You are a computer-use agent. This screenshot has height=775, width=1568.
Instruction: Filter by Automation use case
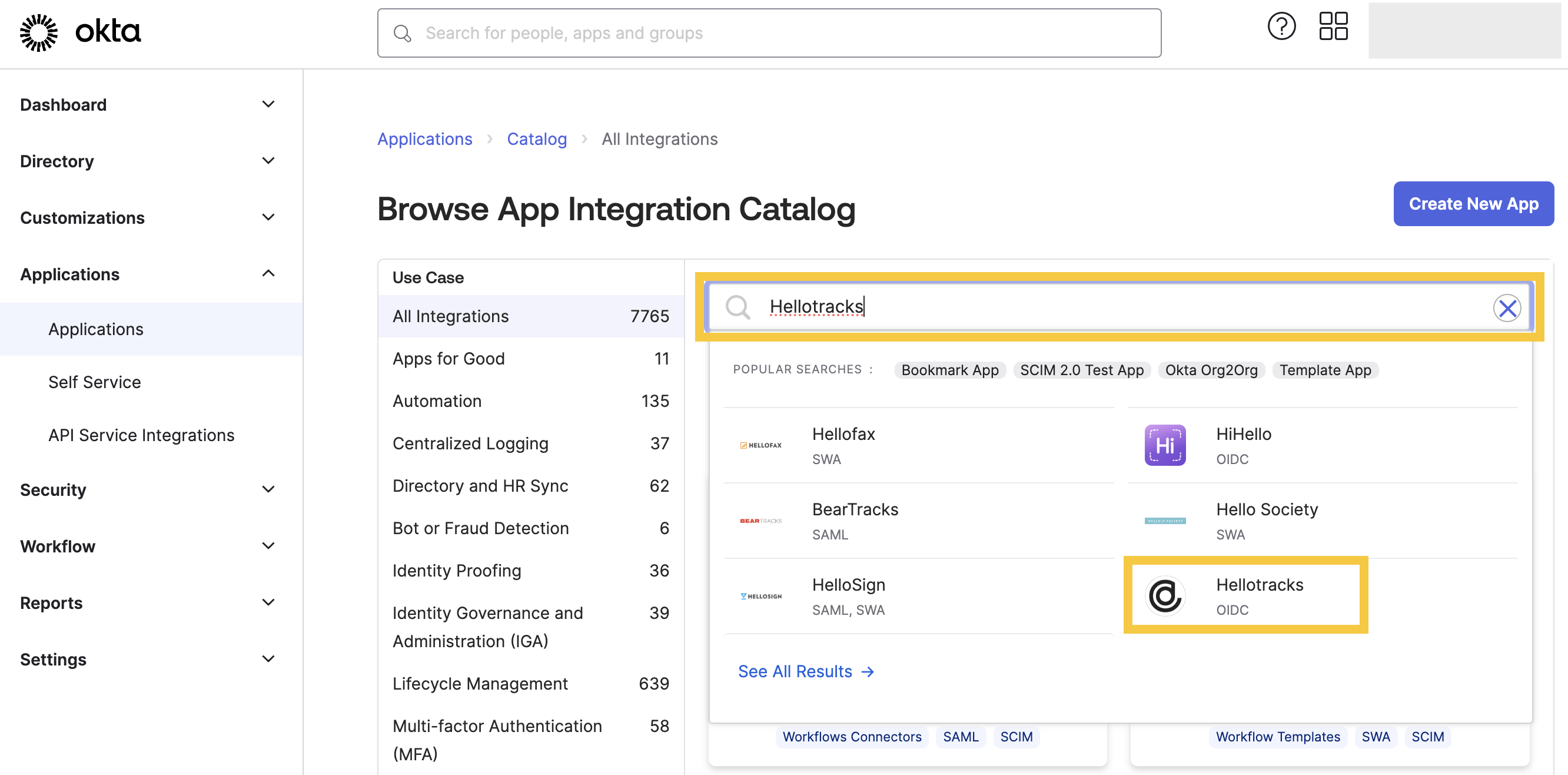point(531,401)
